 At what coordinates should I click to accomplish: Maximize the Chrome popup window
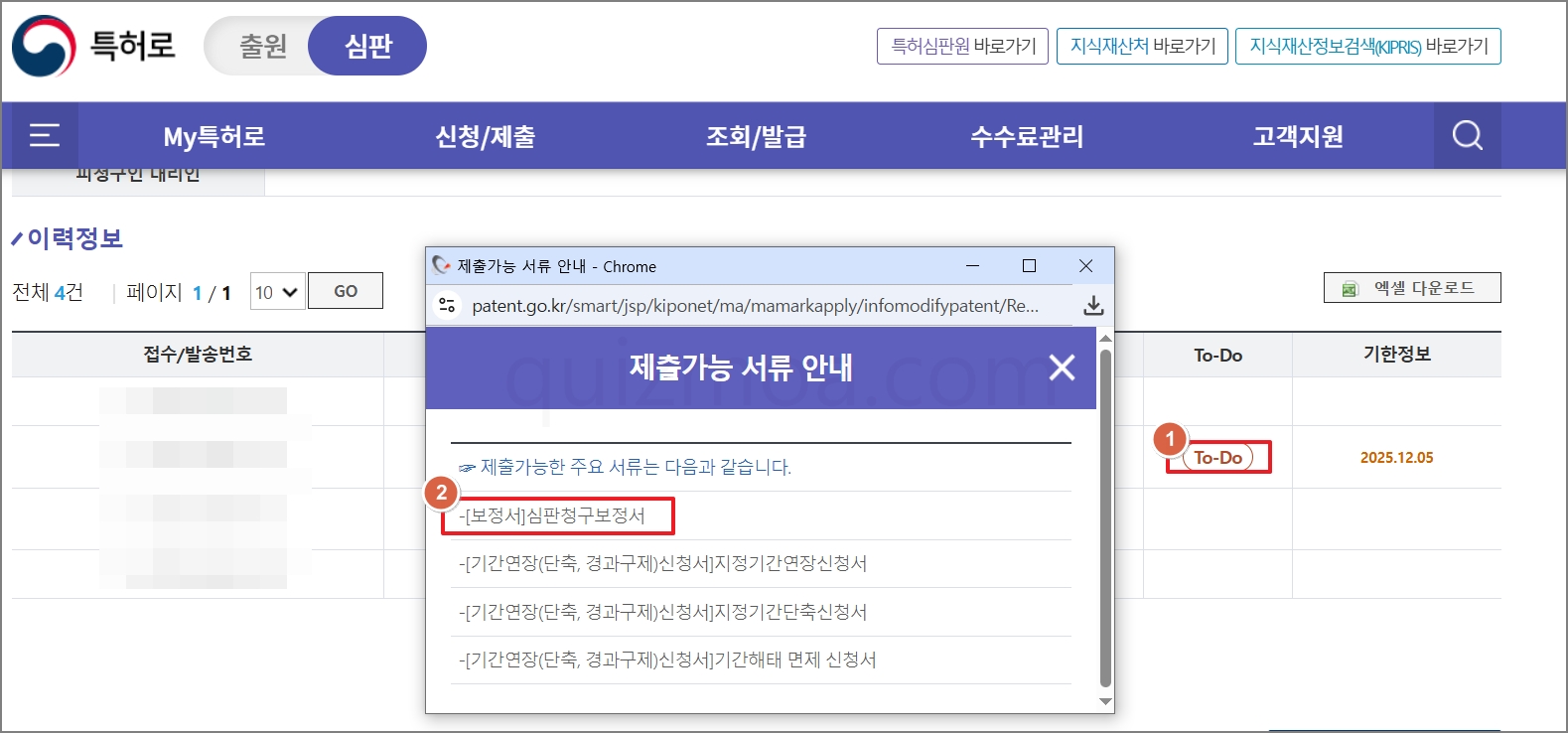[1029, 266]
